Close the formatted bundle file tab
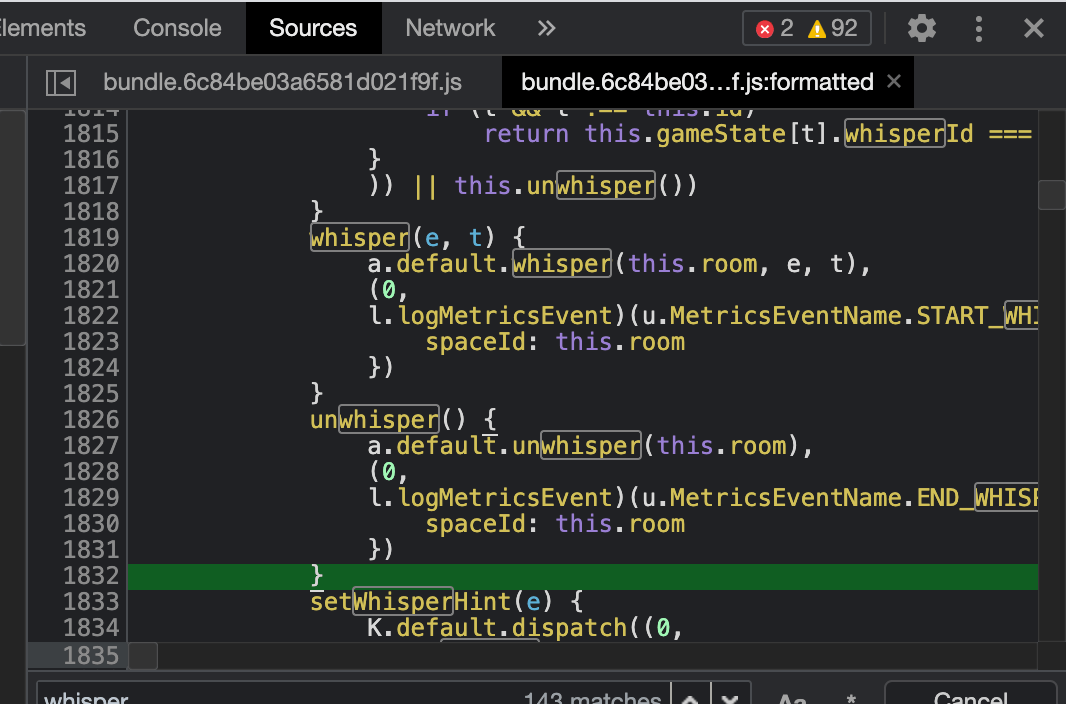 pos(894,81)
